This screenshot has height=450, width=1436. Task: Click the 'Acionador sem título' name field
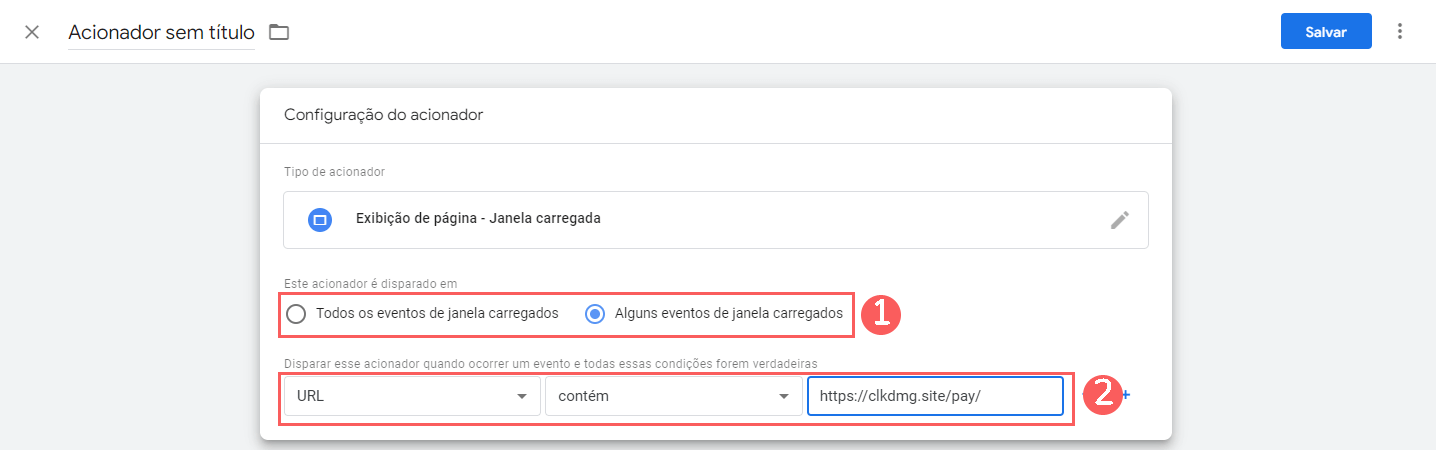point(161,32)
